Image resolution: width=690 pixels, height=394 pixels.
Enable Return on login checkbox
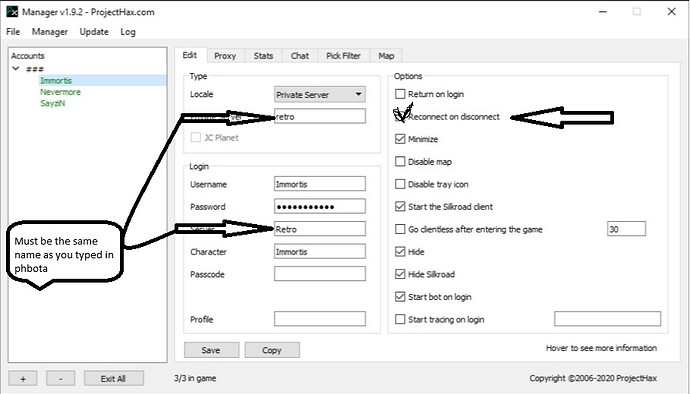point(400,94)
